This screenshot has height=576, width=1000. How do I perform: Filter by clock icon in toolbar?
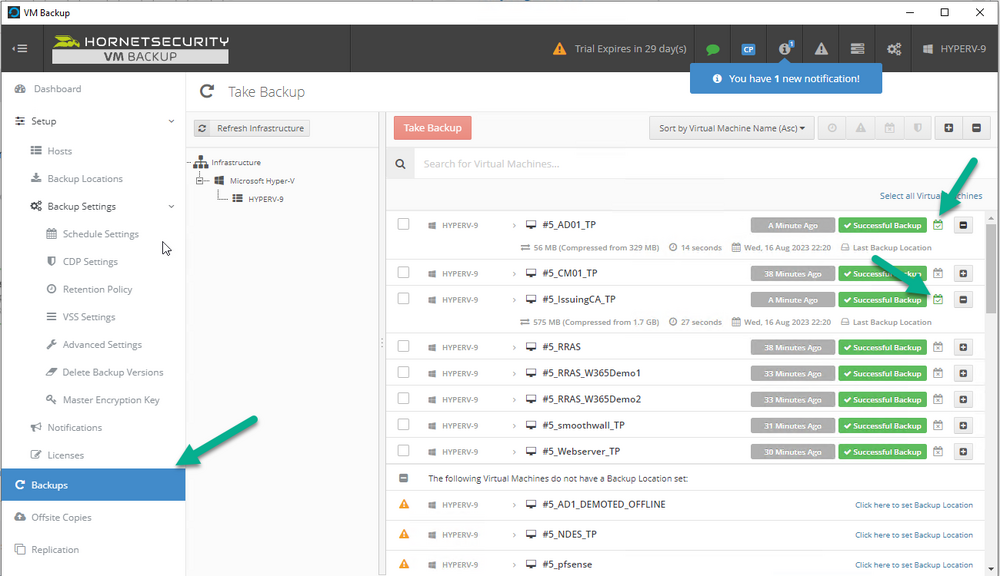tap(832, 128)
